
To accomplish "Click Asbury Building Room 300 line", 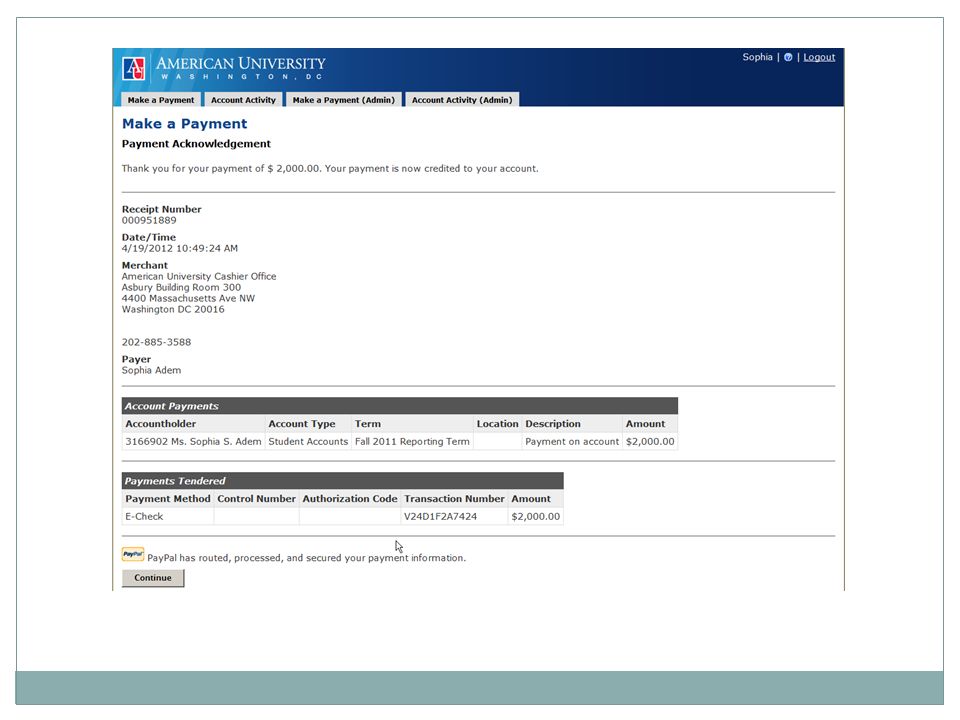I will pyautogui.click(x=181, y=288).
